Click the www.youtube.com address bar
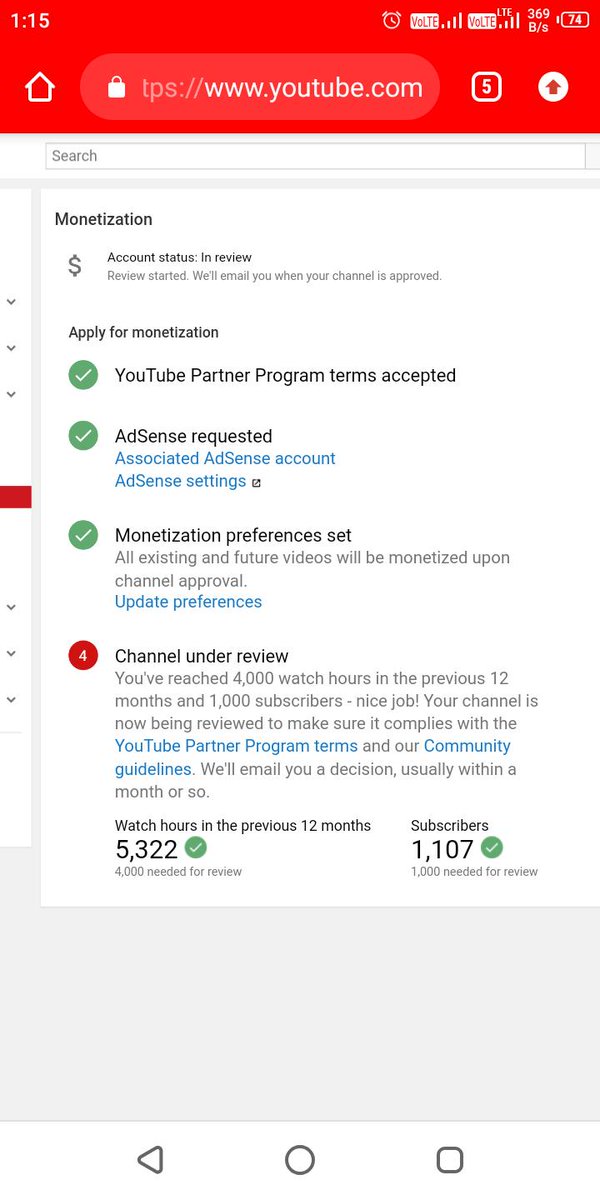This screenshot has width=600, height=1200. [x=260, y=88]
